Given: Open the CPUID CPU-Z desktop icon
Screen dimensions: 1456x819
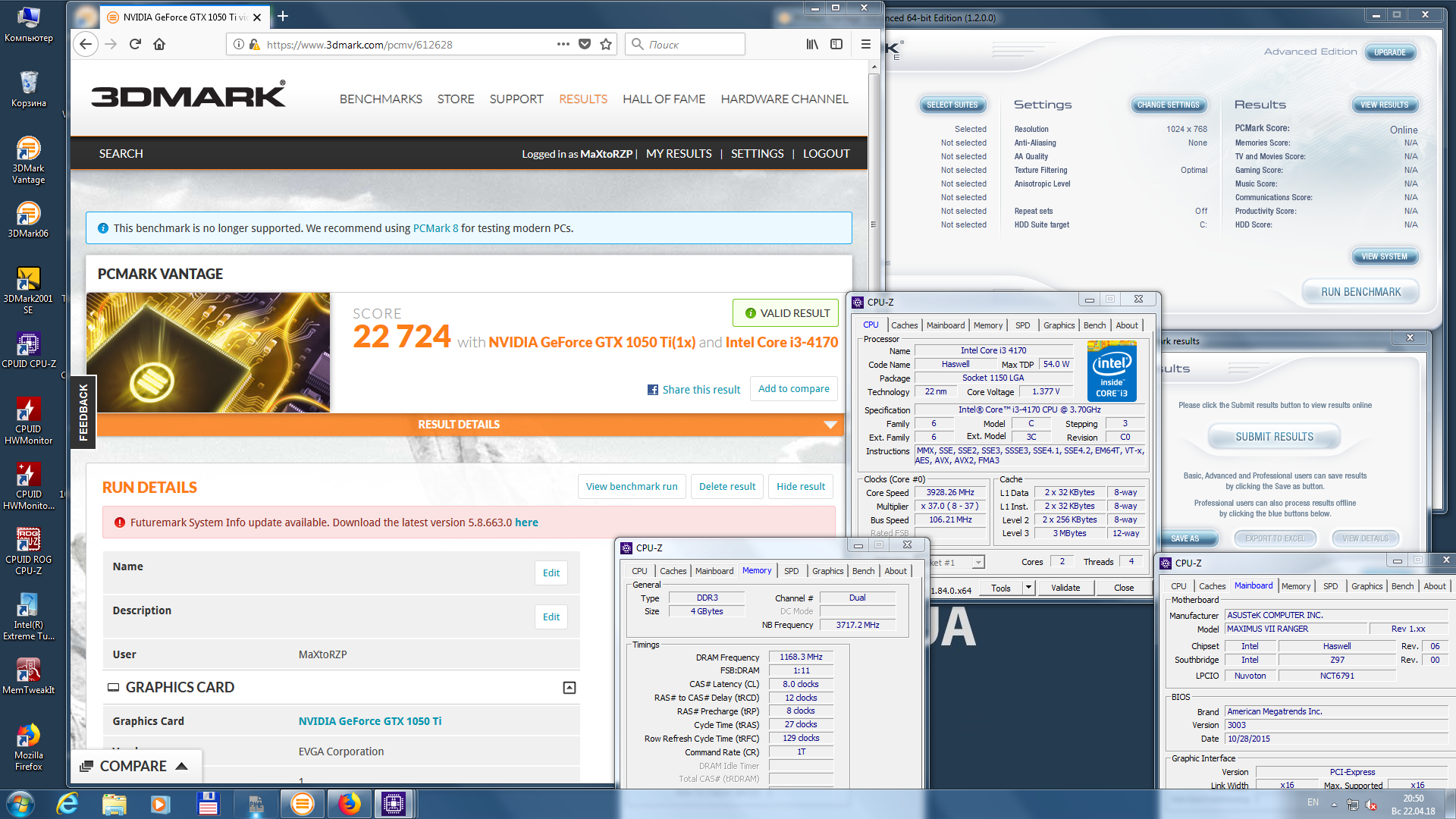Looking at the screenshot, I should click(28, 350).
